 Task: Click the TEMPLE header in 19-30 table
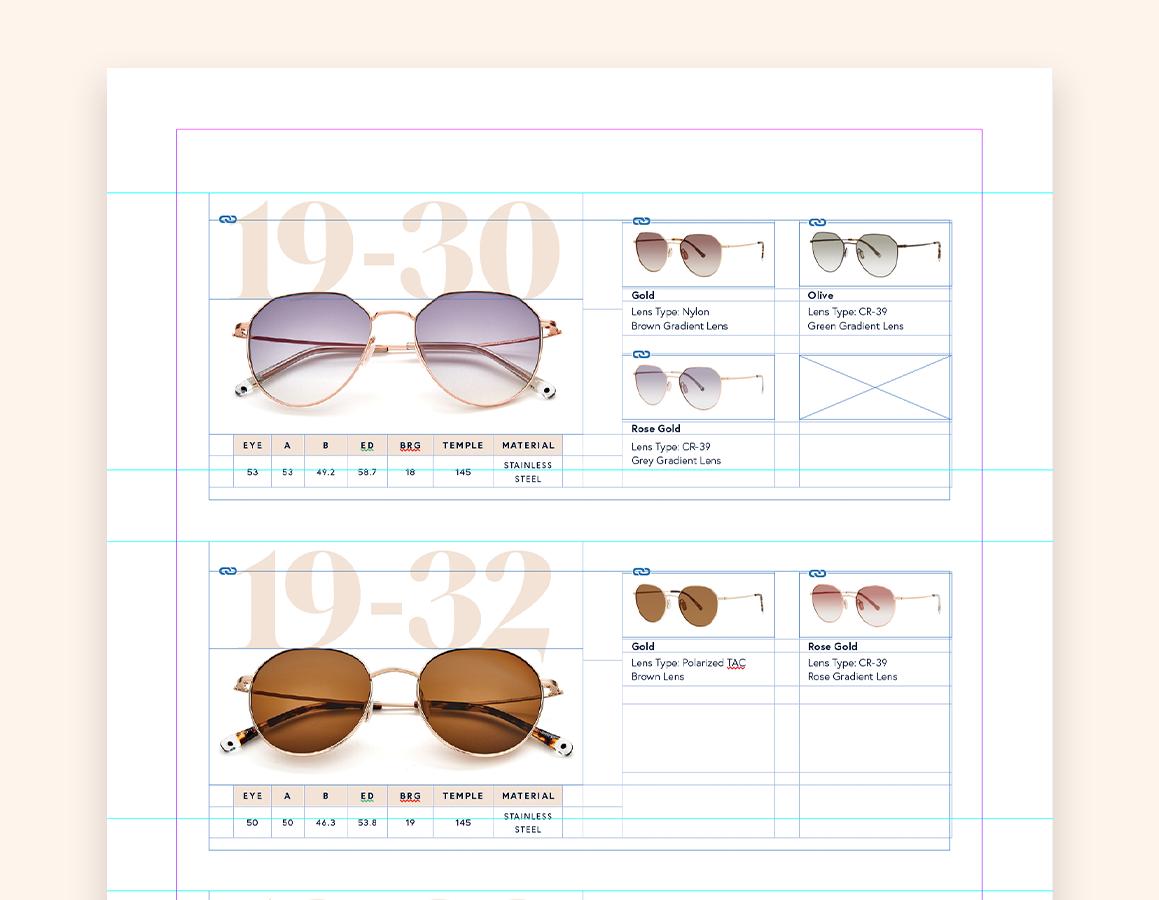(463, 446)
